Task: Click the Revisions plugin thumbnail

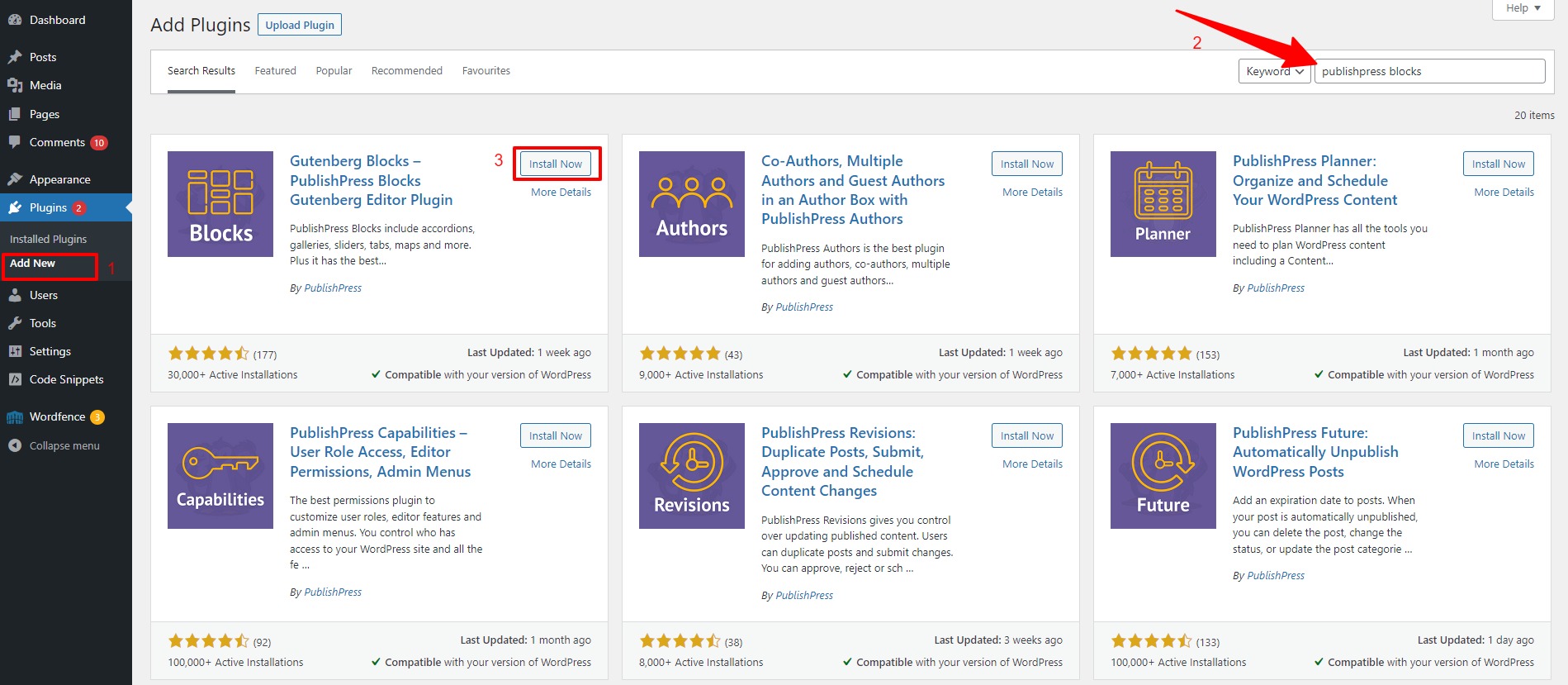Action: click(x=692, y=476)
